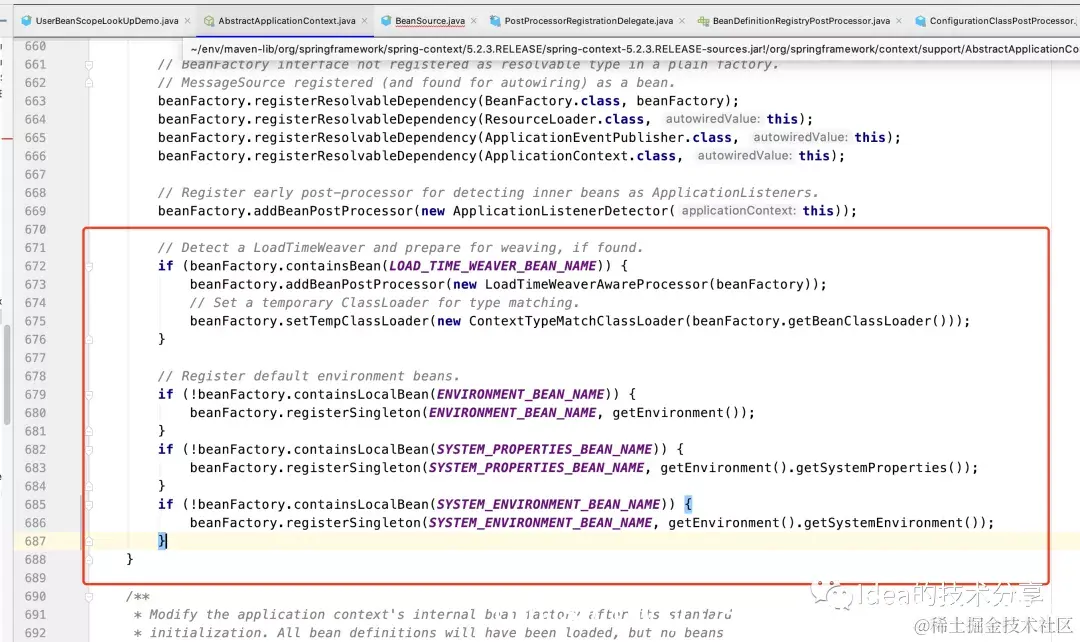Collapse the Javadoc fold marker at line 690

pyautogui.click(x=89, y=597)
